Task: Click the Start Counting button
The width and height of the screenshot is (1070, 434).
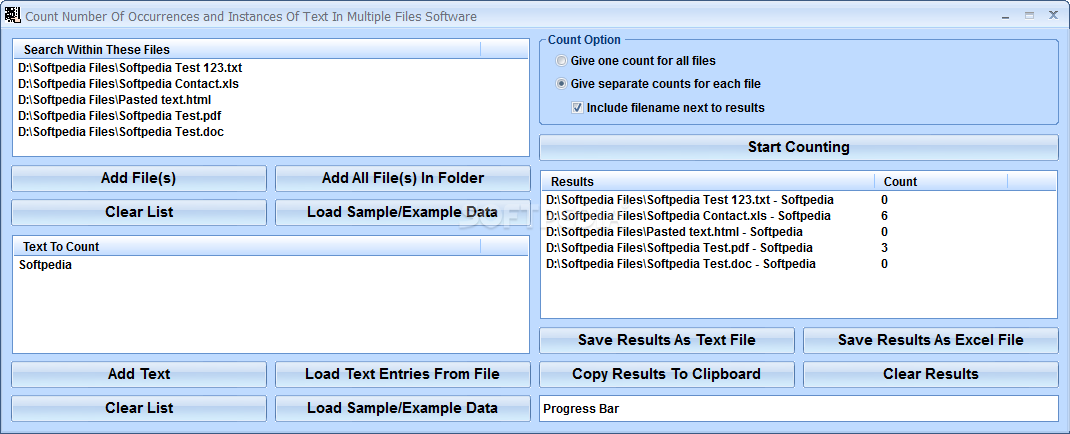Action: (798, 147)
